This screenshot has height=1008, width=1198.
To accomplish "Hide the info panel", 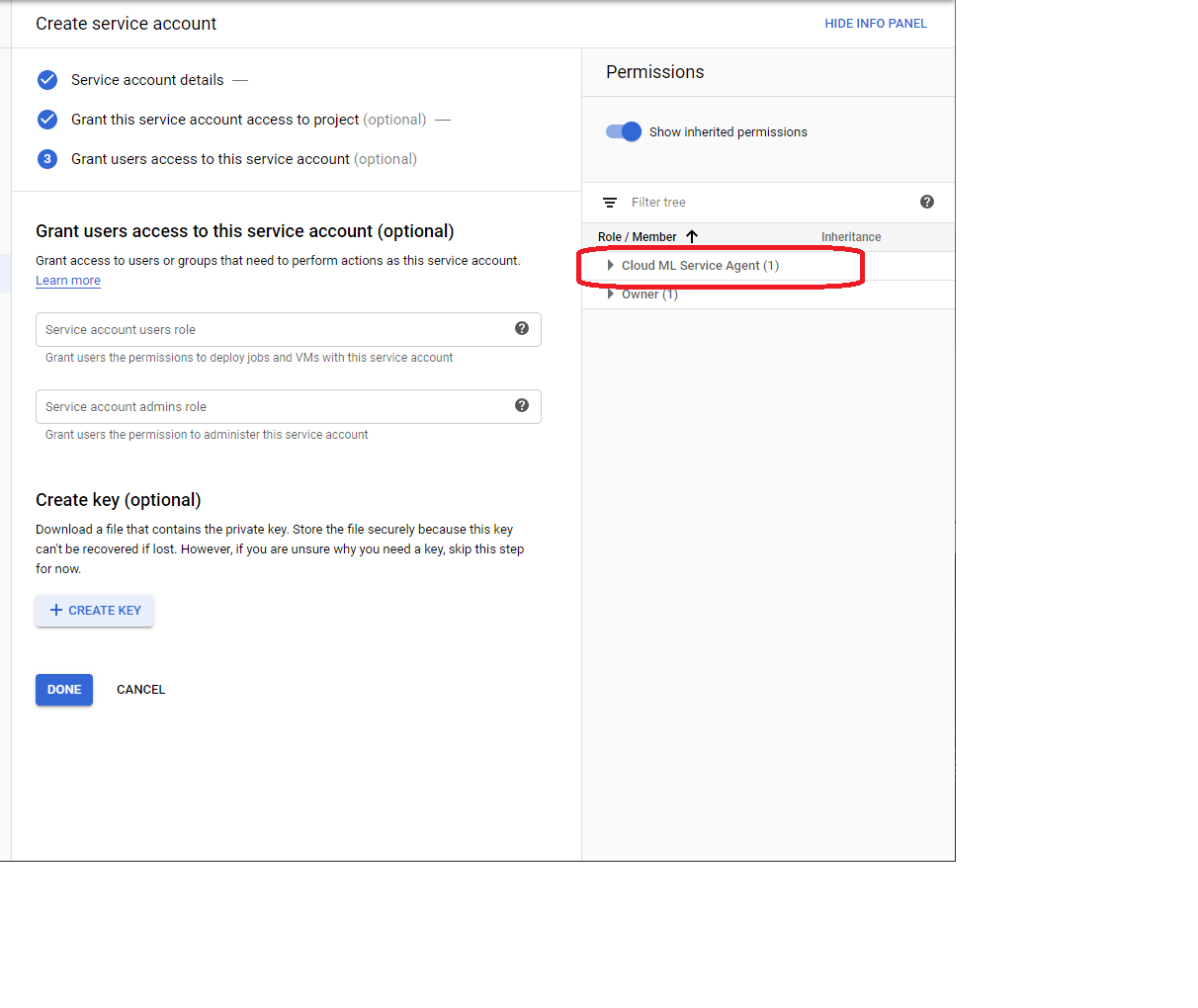I will (875, 24).
